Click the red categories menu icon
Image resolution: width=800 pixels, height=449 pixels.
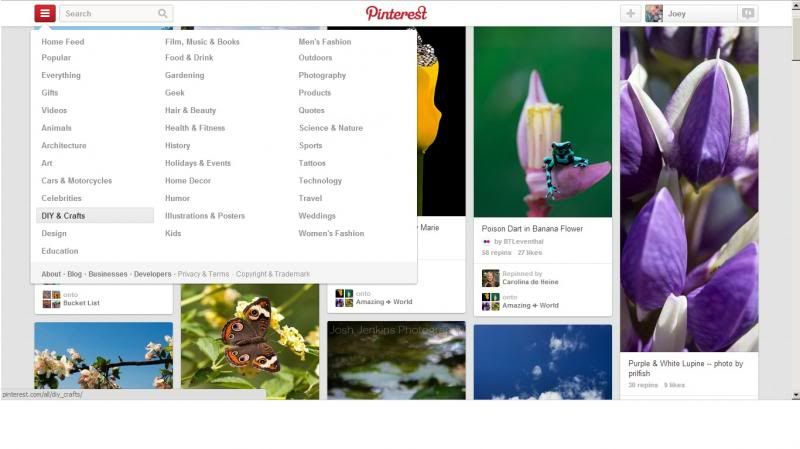(45, 13)
